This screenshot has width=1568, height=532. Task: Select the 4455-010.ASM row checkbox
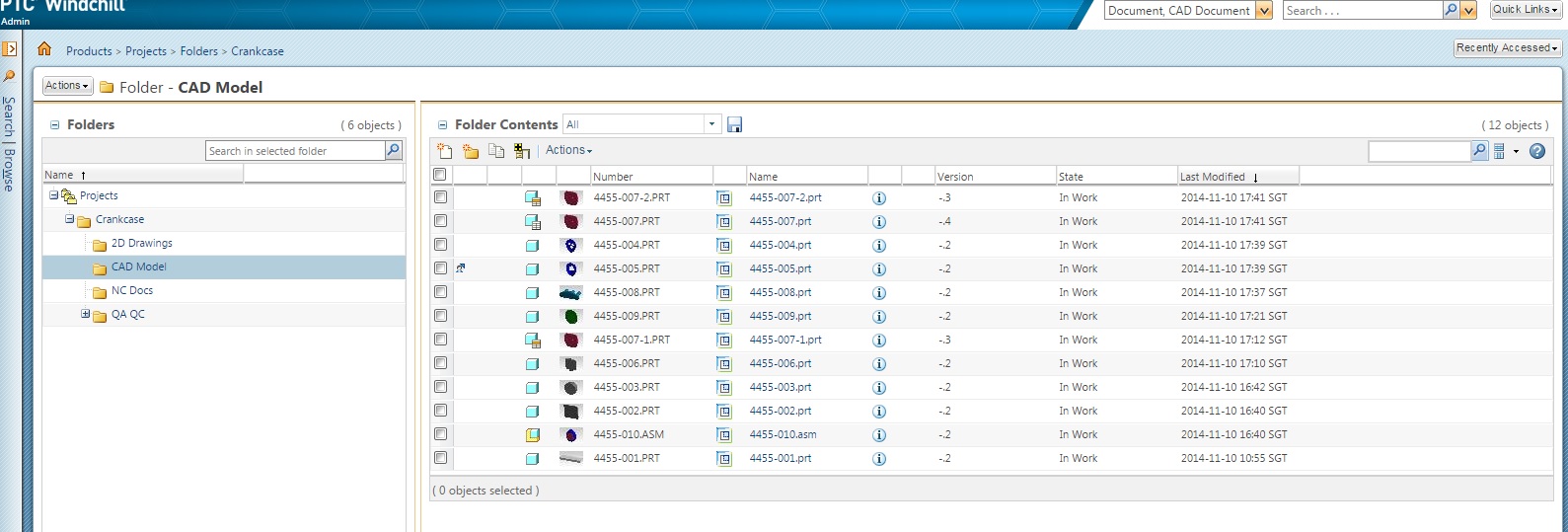pos(440,434)
